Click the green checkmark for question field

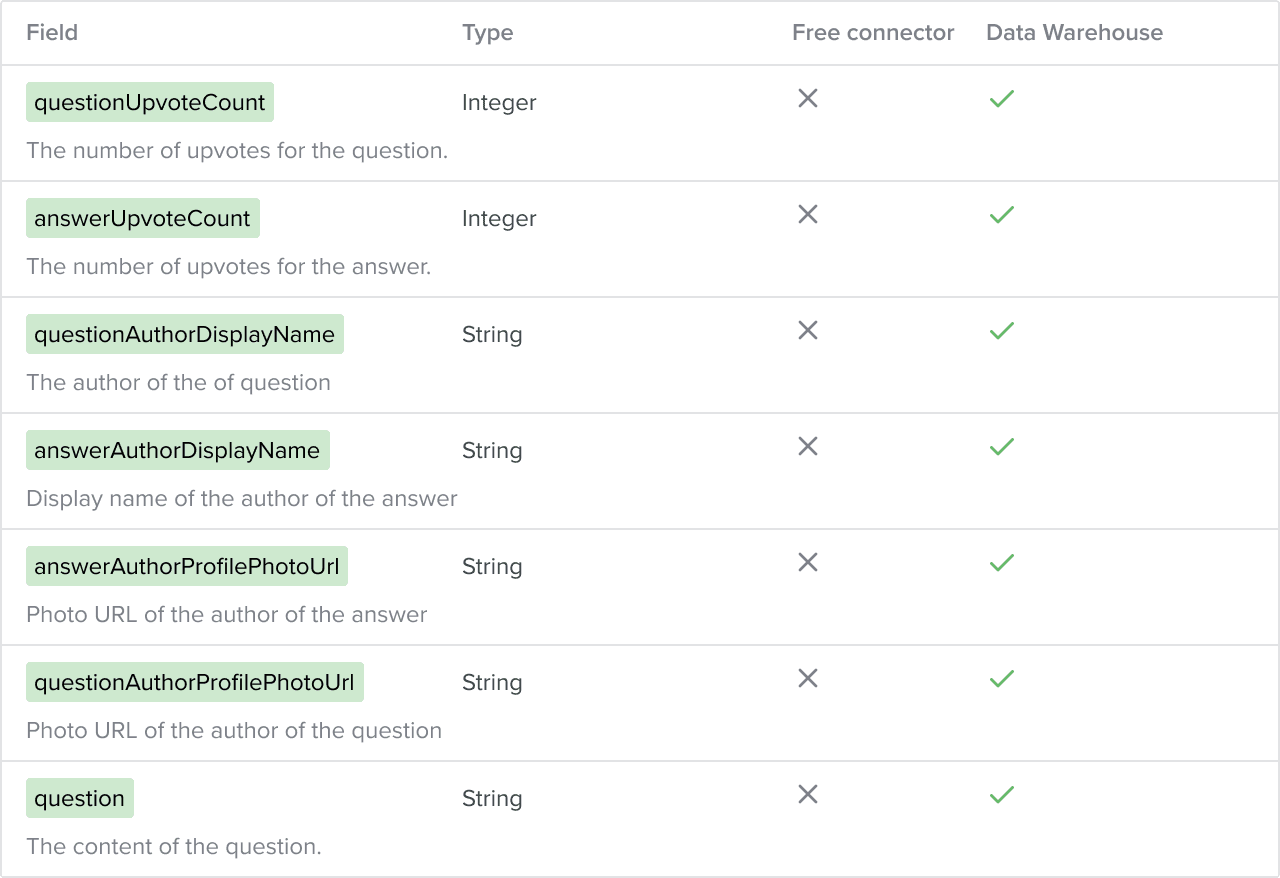(x=1002, y=794)
